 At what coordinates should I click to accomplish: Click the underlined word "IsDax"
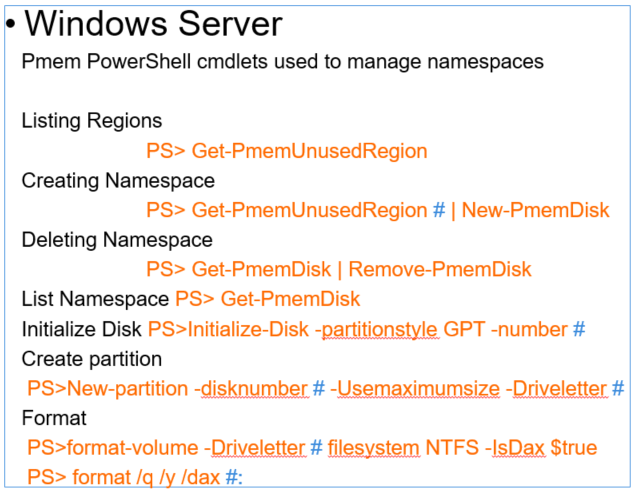[518, 448]
